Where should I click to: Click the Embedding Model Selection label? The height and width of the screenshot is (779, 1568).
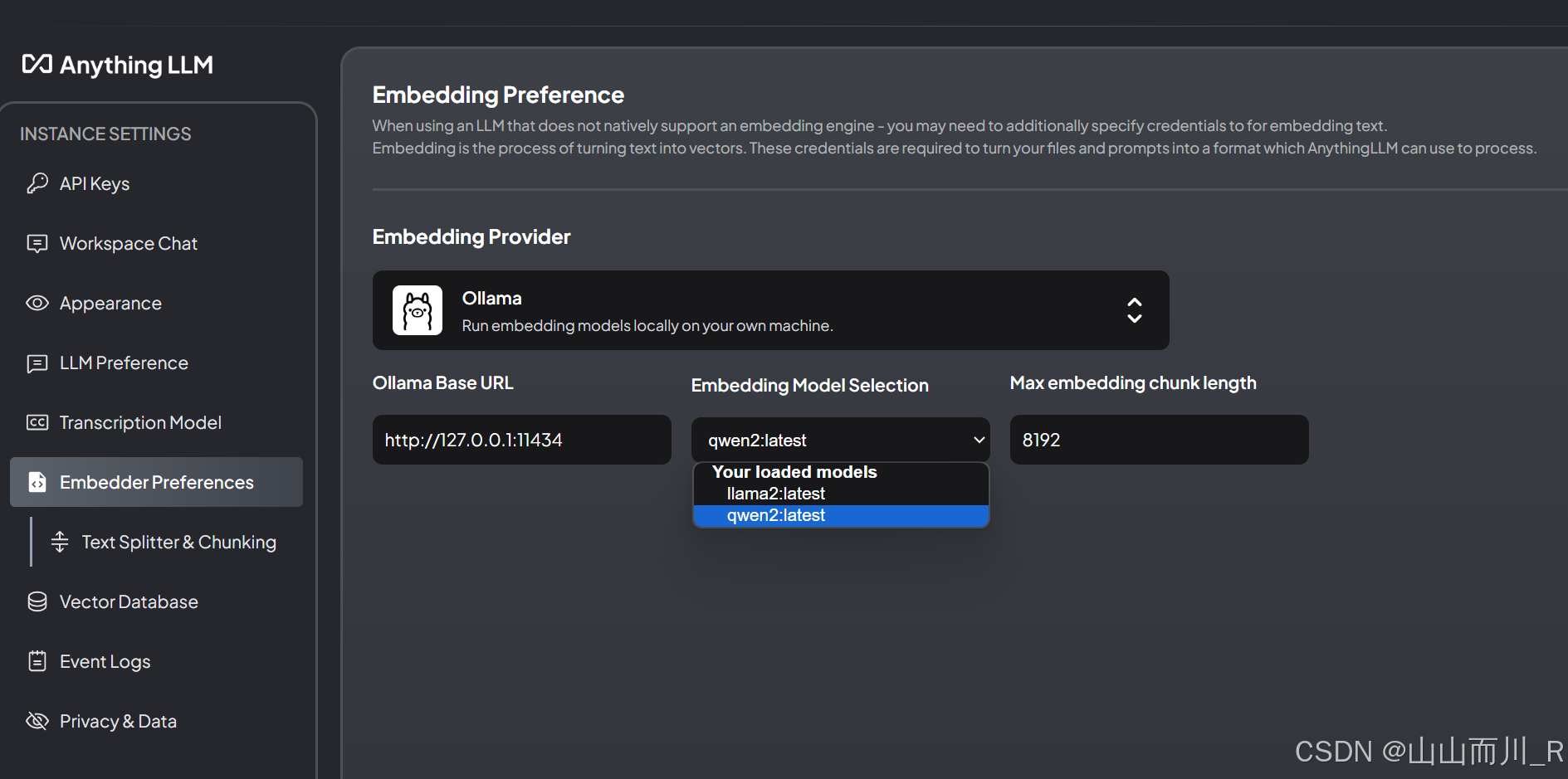coord(810,386)
